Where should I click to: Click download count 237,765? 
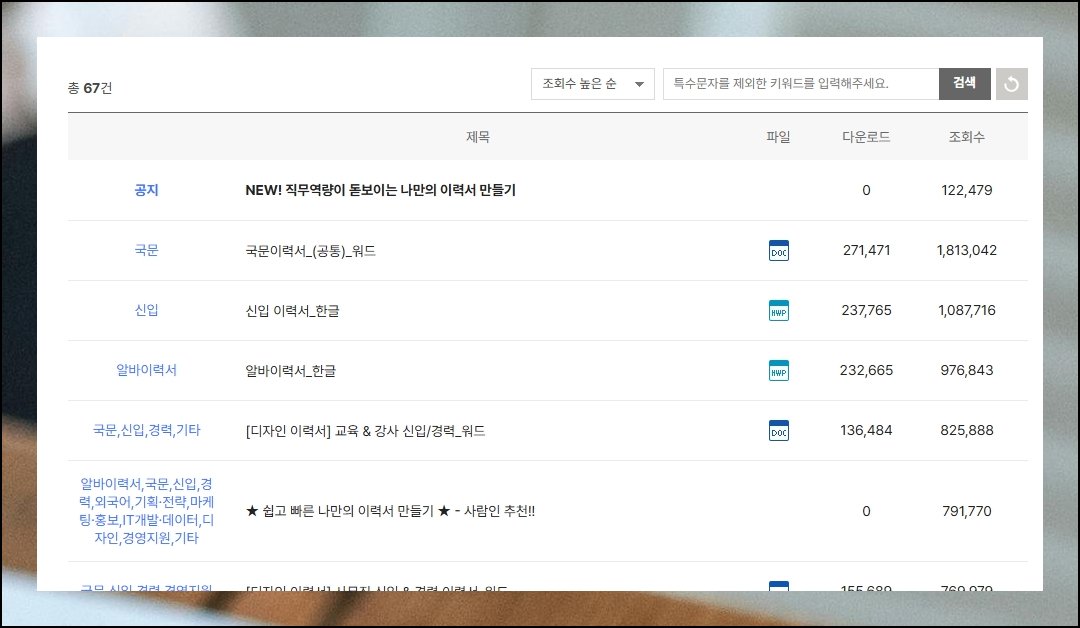(866, 310)
